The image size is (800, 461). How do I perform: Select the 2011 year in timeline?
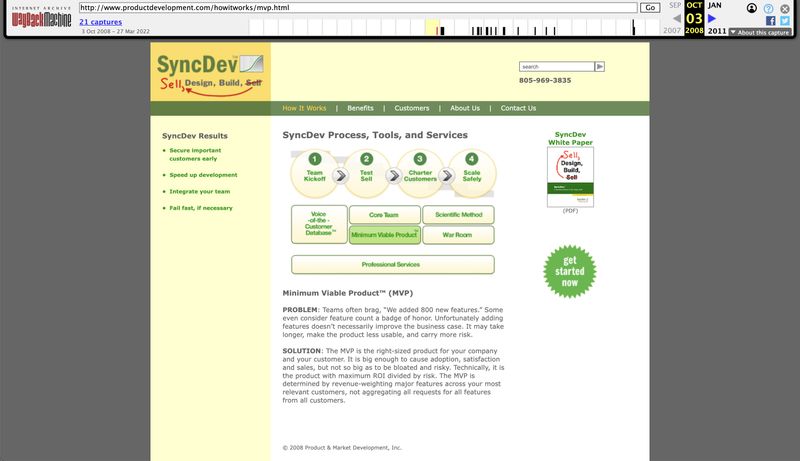pos(716,31)
